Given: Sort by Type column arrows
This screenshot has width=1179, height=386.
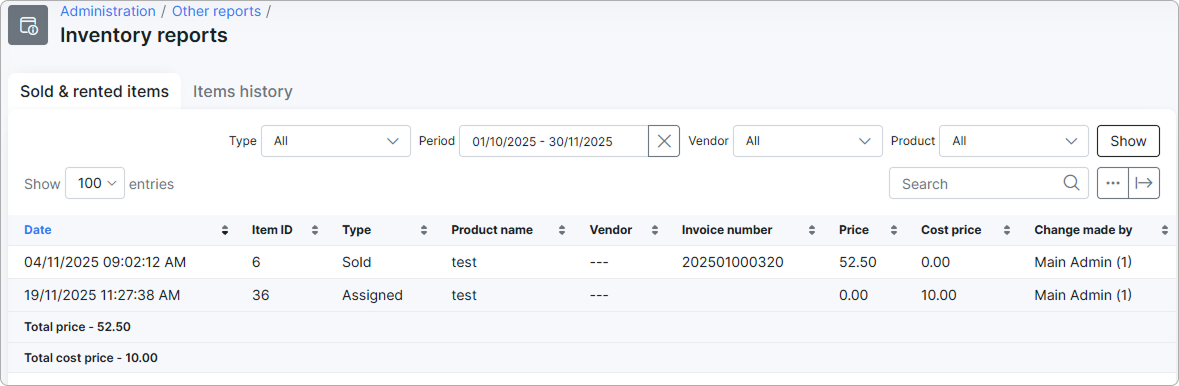Looking at the screenshot, I should (424, 230).
